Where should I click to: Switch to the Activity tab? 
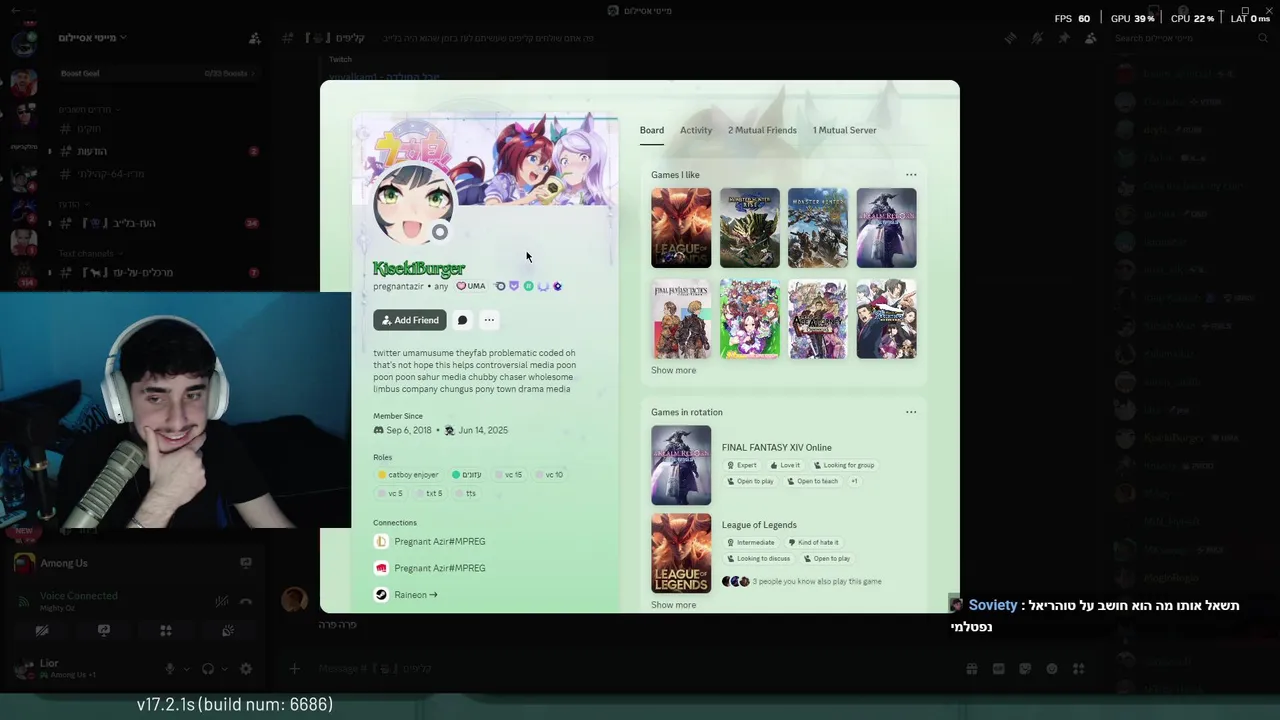point(696,130)
